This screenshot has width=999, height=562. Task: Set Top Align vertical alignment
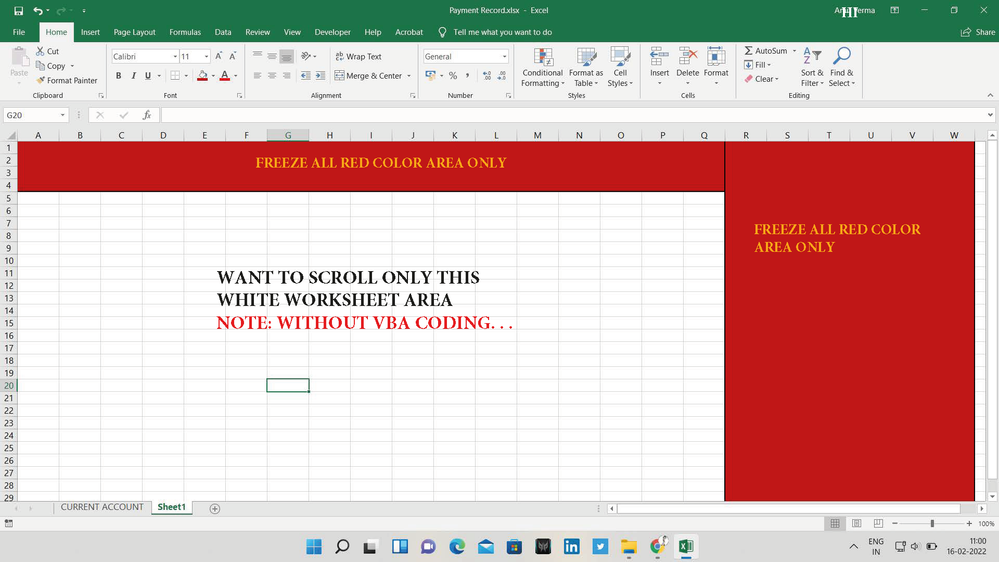tap(257, 56)
